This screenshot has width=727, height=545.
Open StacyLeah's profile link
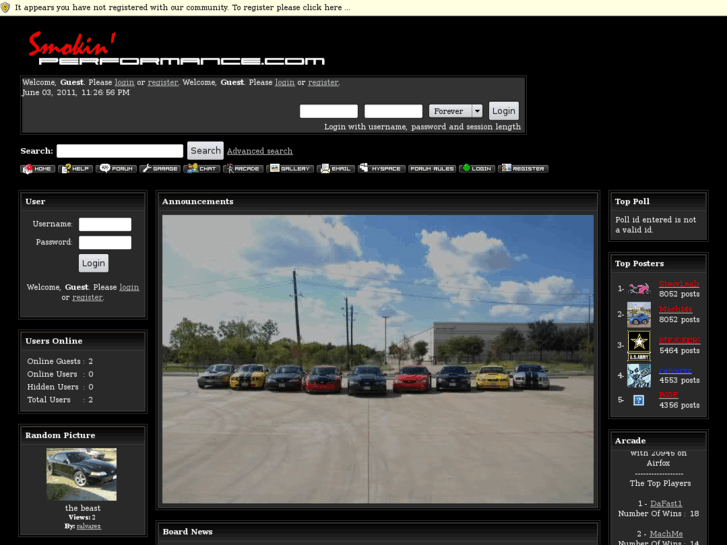pos(679,284)
